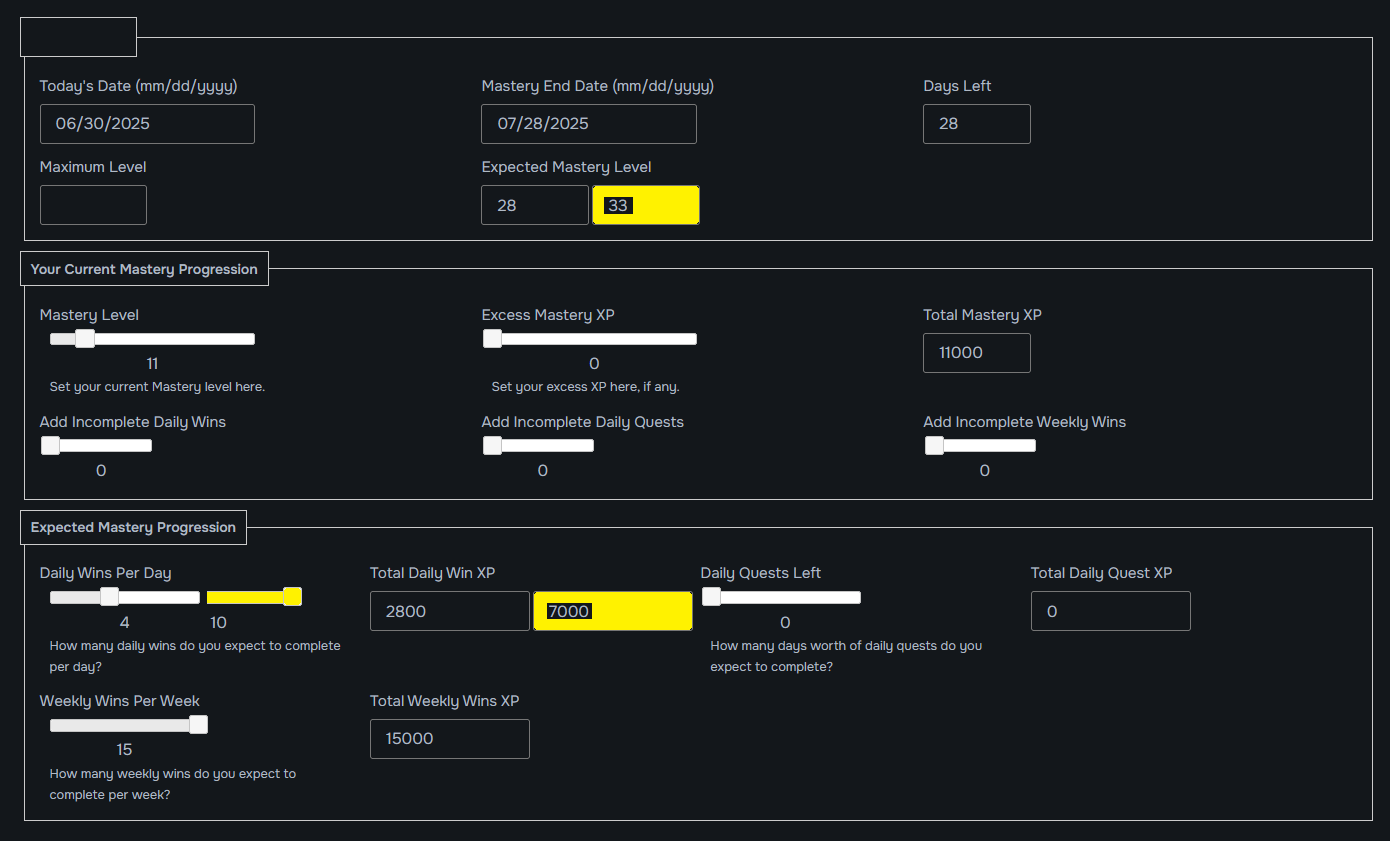Click the yellow Expected Mastery Level field showing 33

(x=646, y=205)
